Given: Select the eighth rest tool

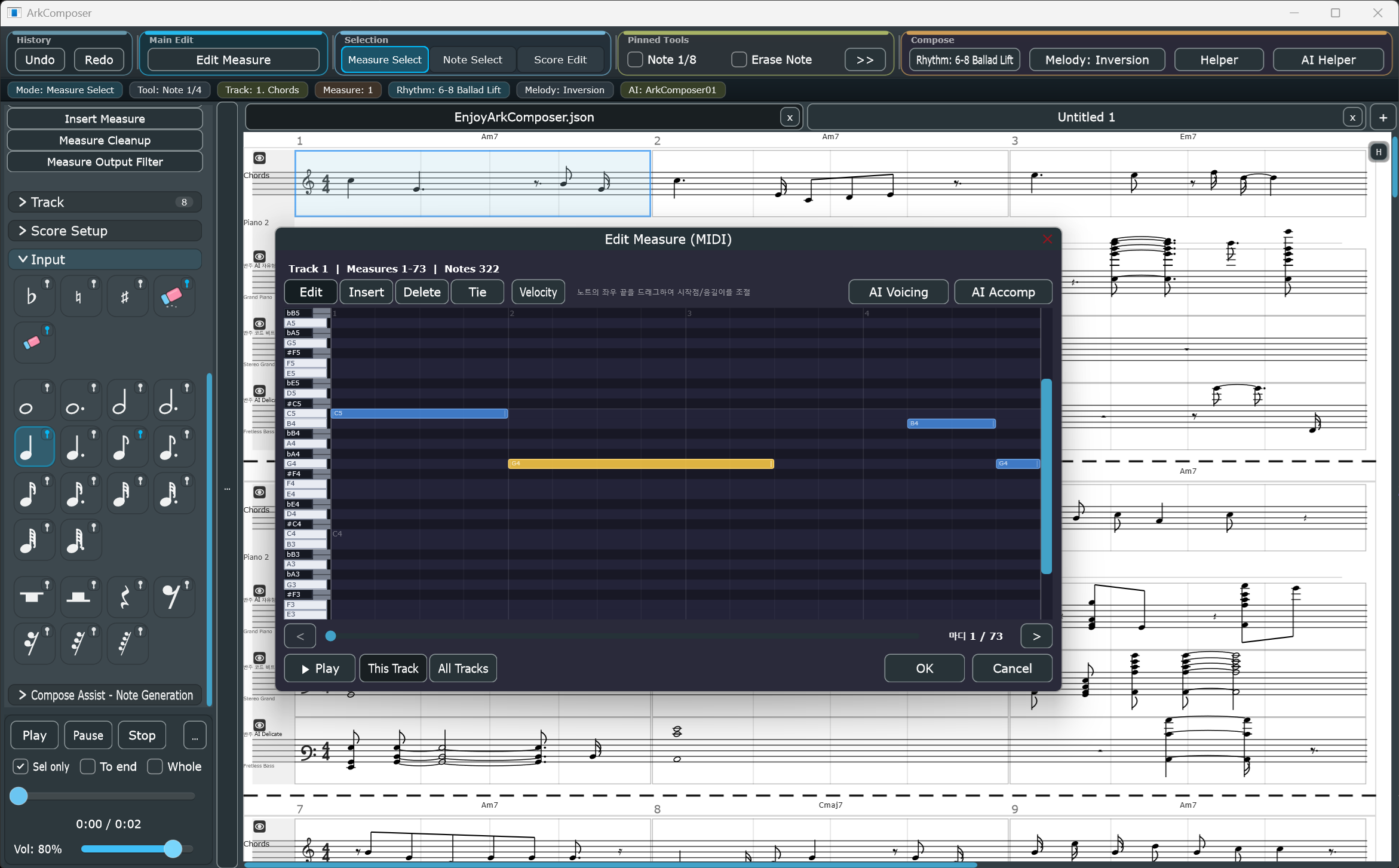Looking at the screenshot, I should [x=174, y=597].
